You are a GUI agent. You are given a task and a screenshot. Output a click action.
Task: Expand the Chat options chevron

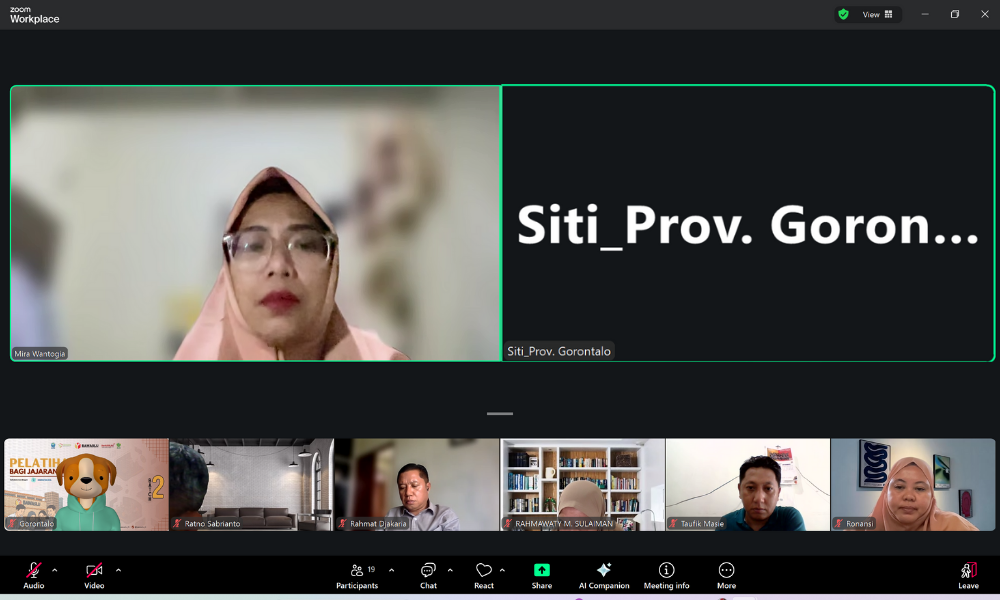click(x=450, y=570)
